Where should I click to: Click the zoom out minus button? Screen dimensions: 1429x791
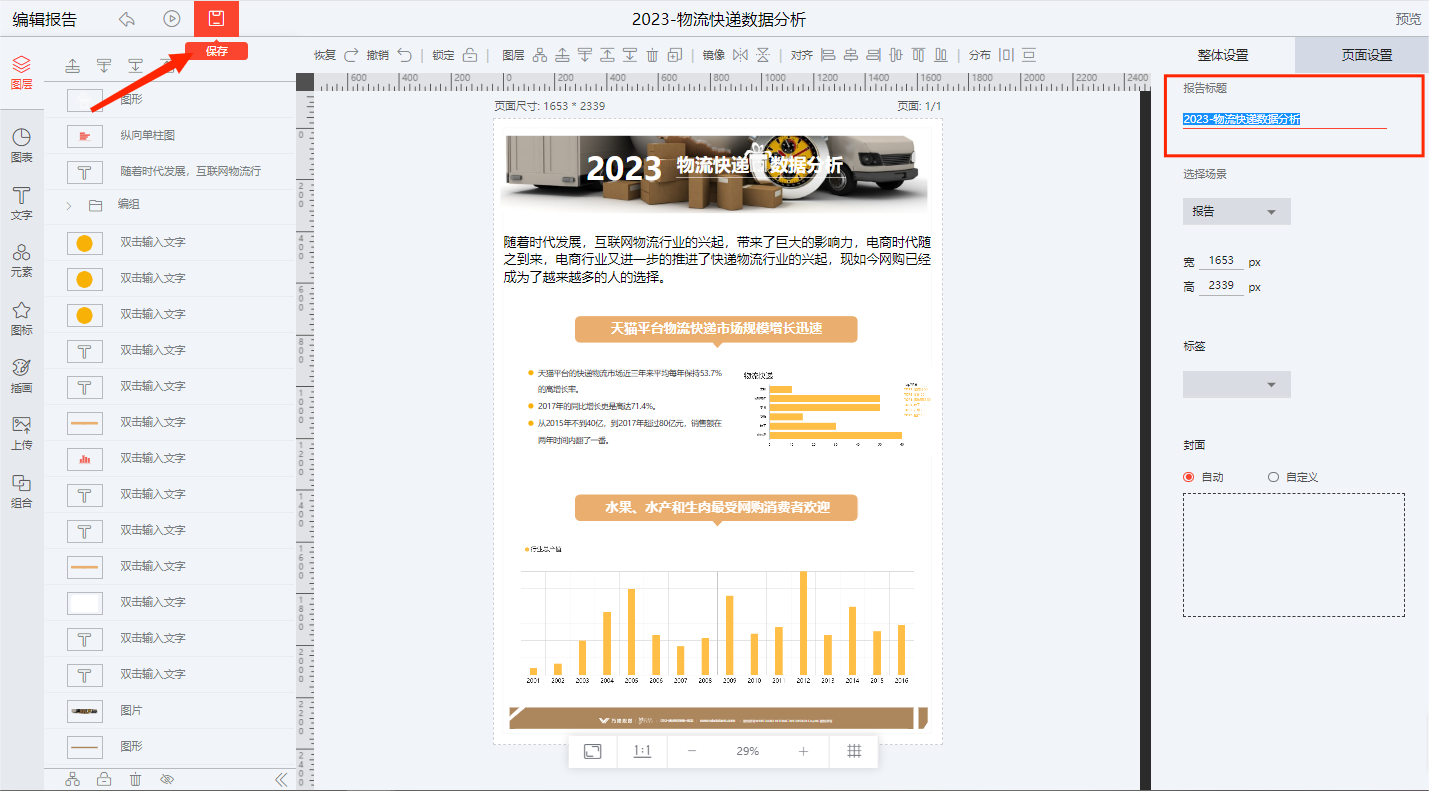click(692, 751)
